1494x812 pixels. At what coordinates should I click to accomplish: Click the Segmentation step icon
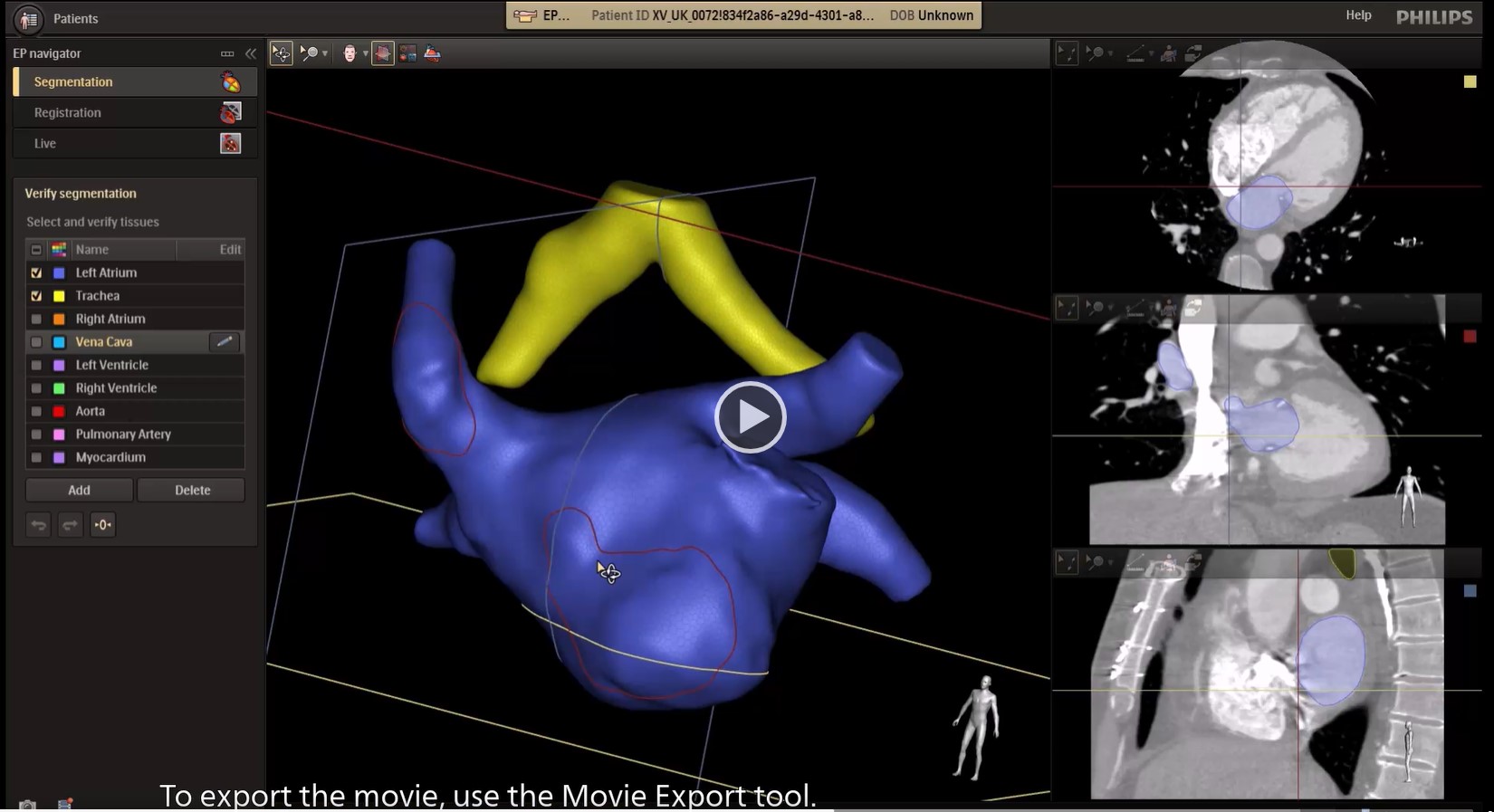(x=231, y=82)
